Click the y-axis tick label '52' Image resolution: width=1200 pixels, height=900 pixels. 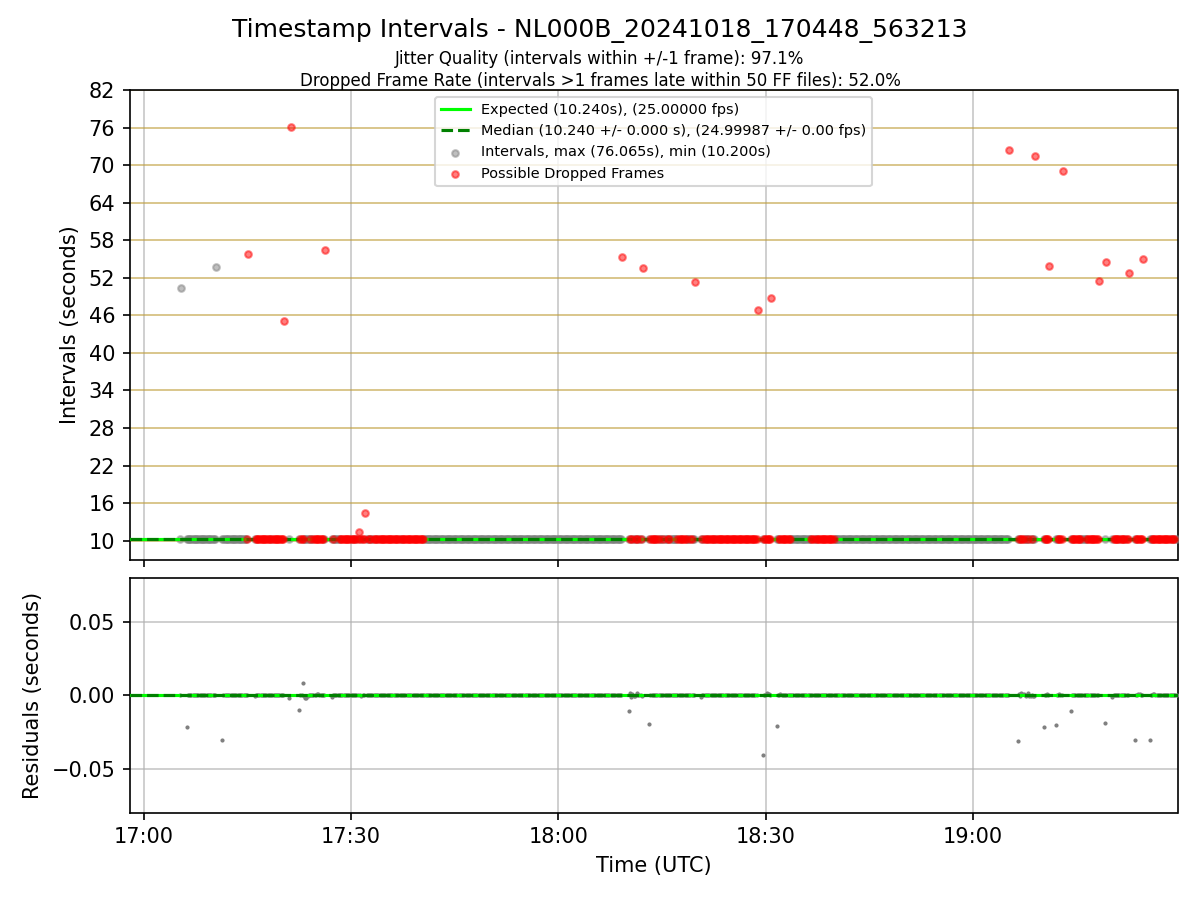click(103, 278)
